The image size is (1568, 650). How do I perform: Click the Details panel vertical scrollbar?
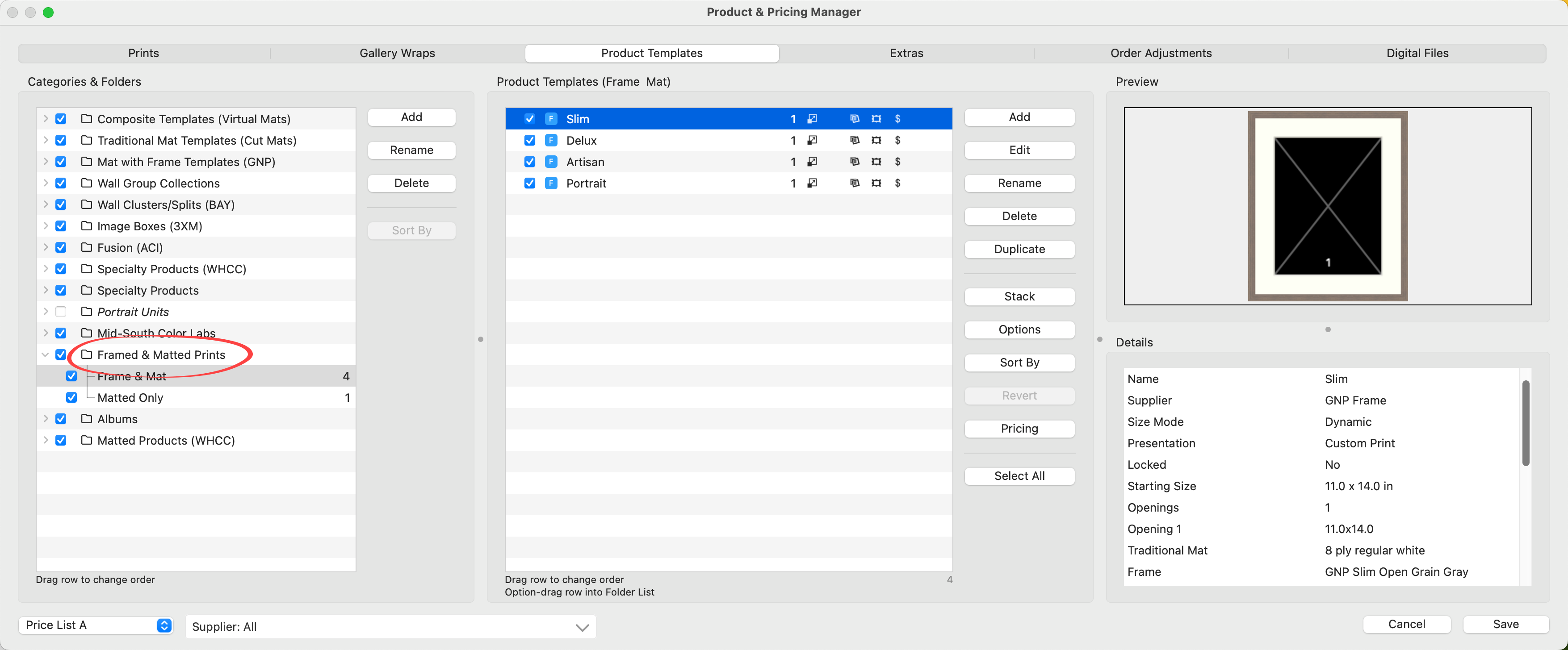1526,423
